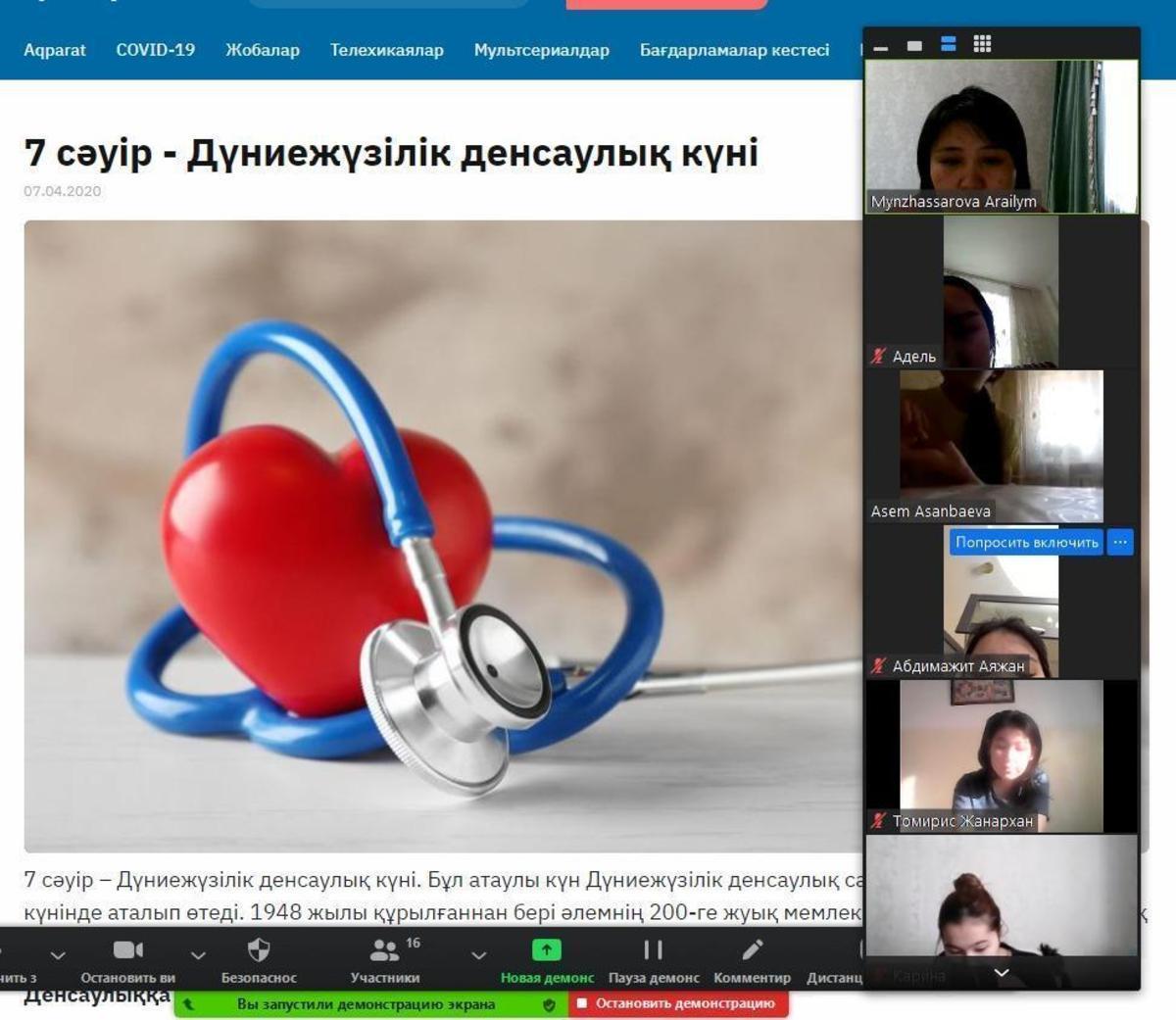Switch video panel to grid view
Screen dimensions: 1176x1020
click(x=982, y=44)
